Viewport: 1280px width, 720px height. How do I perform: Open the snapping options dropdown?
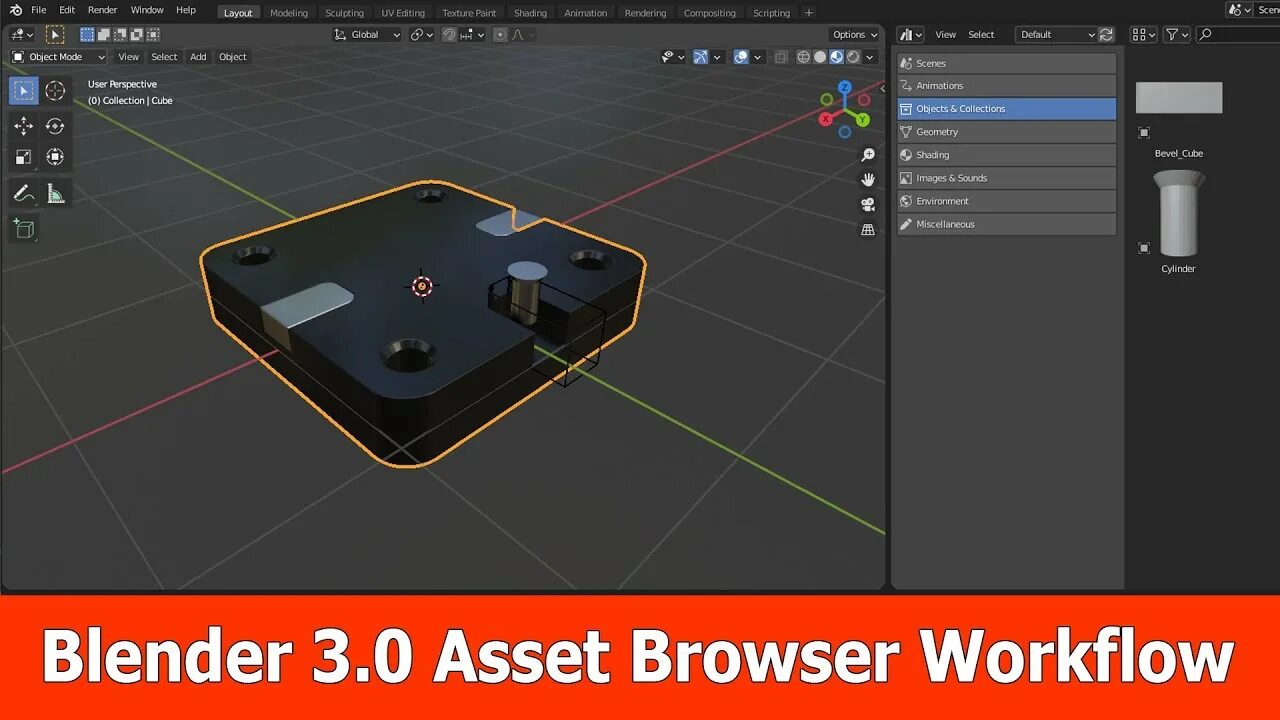[472, 34]
